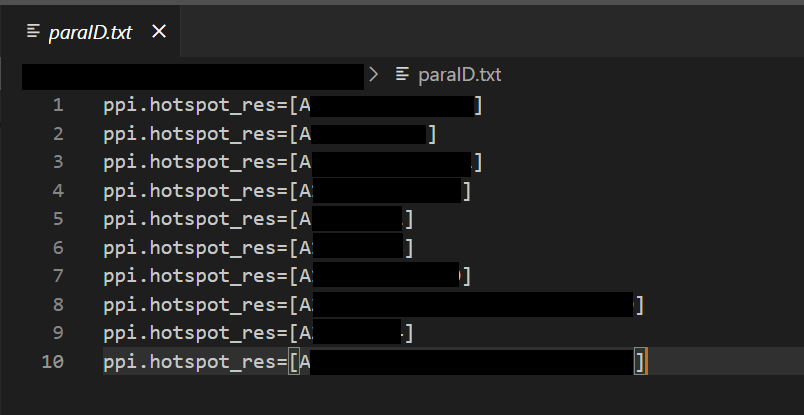The width and height of the screenshot is (804, 415).
Task: Click the closing bracket on line 8
Action: pyautogui.click(x=639, y=304)
